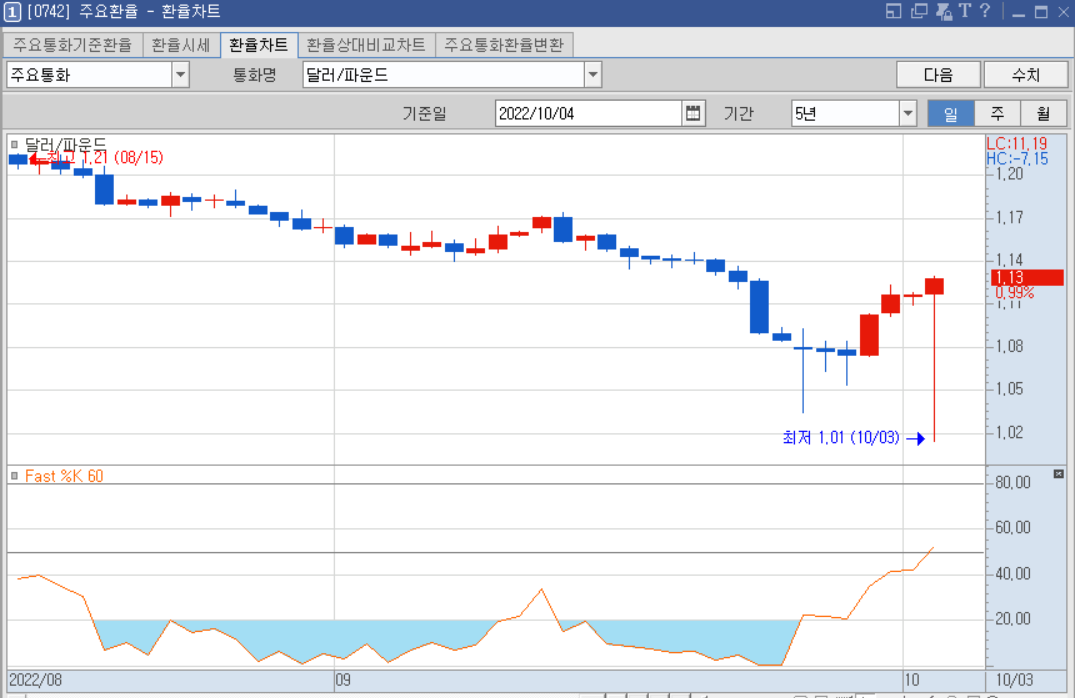1075x698 pixels.
Task: Click the 10 month time axis label
Action: (912, 680)
